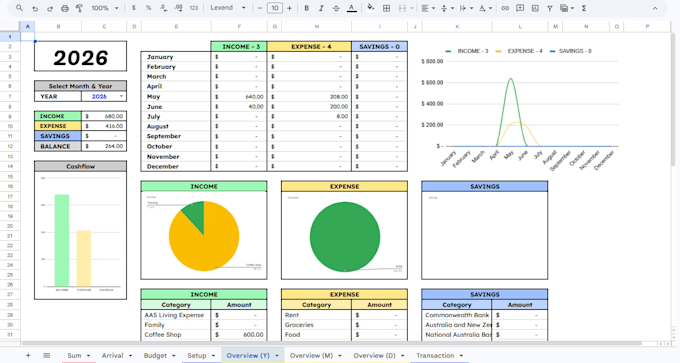Switch to the Overview (D) sheet tab
The image size is (680, 363).
pos(374,355)
